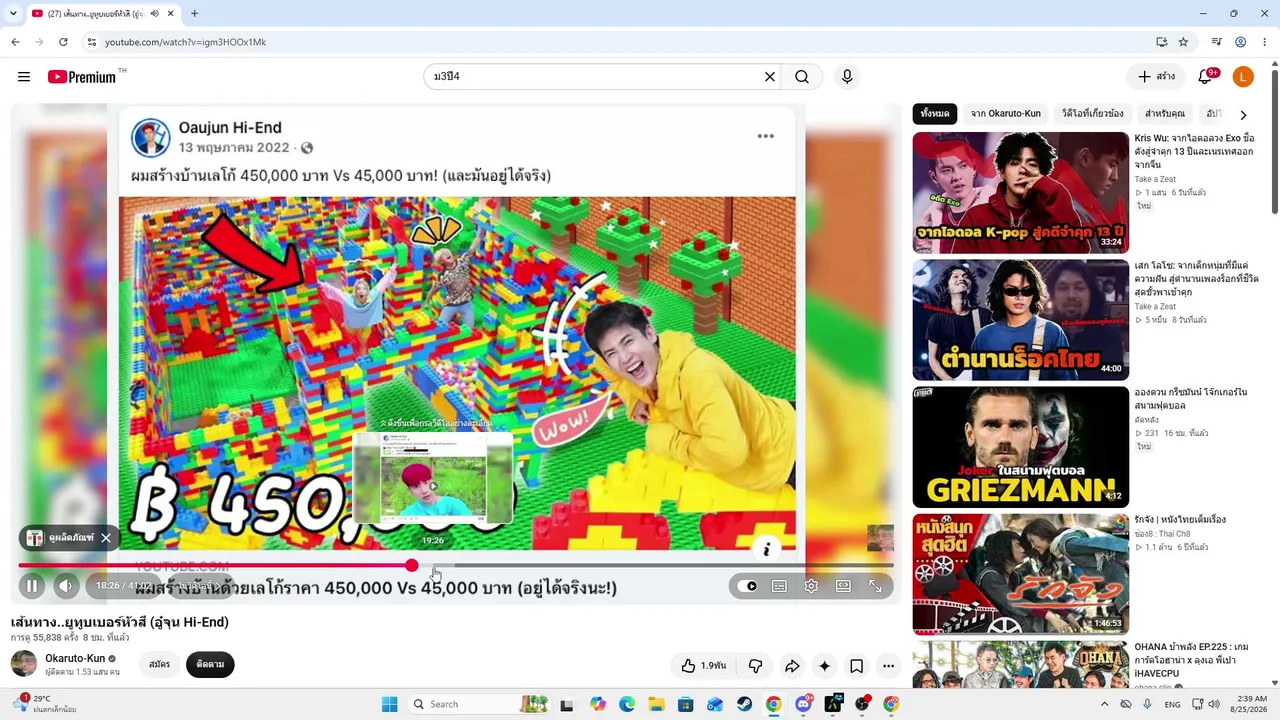This screenshot has width=1280, height=720.
Task: Open the Okaruto-Kun channel name link
Action: 75,658
